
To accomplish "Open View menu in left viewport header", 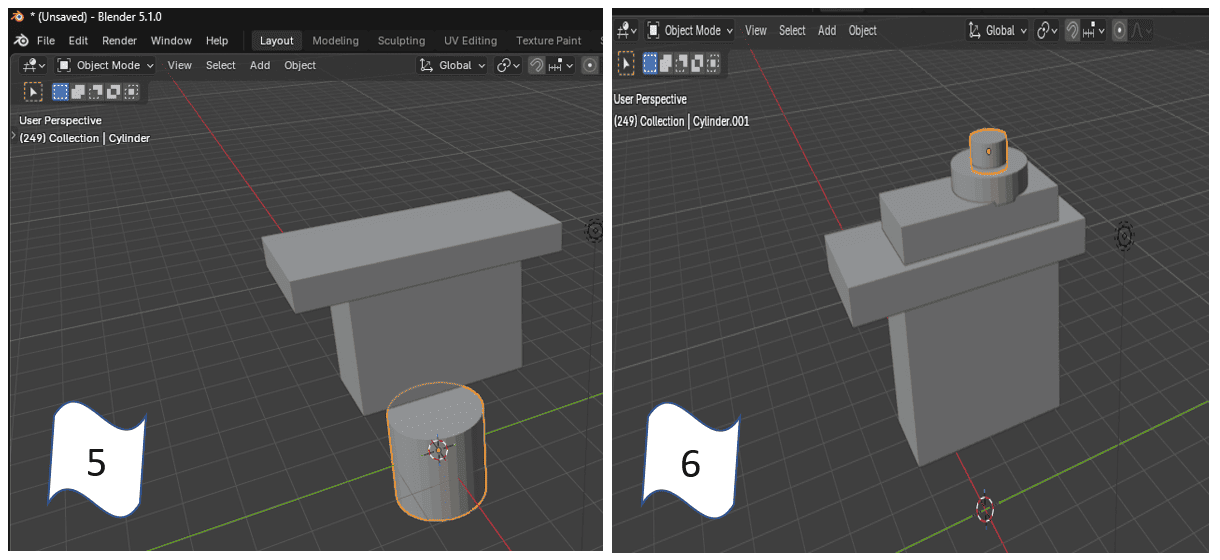I will coord(180,65).
